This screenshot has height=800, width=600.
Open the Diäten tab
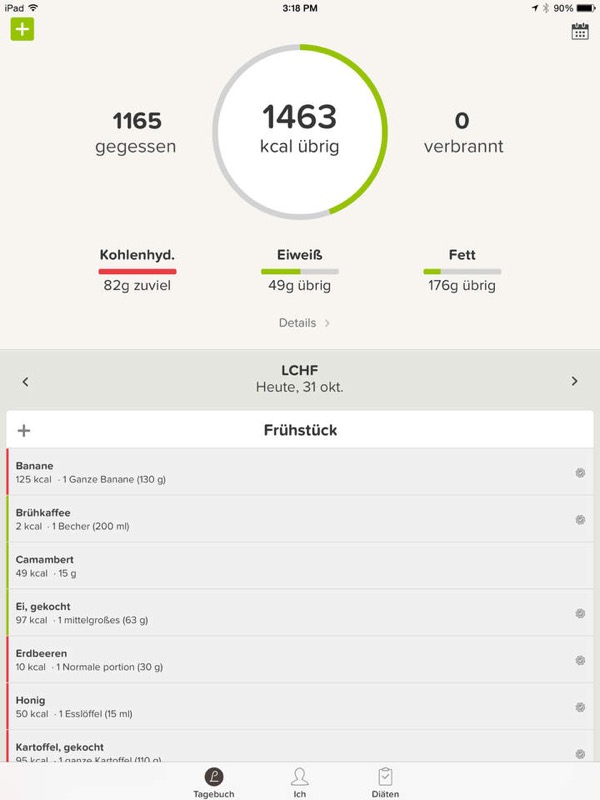pyautogui.click(x=385, y=782)
